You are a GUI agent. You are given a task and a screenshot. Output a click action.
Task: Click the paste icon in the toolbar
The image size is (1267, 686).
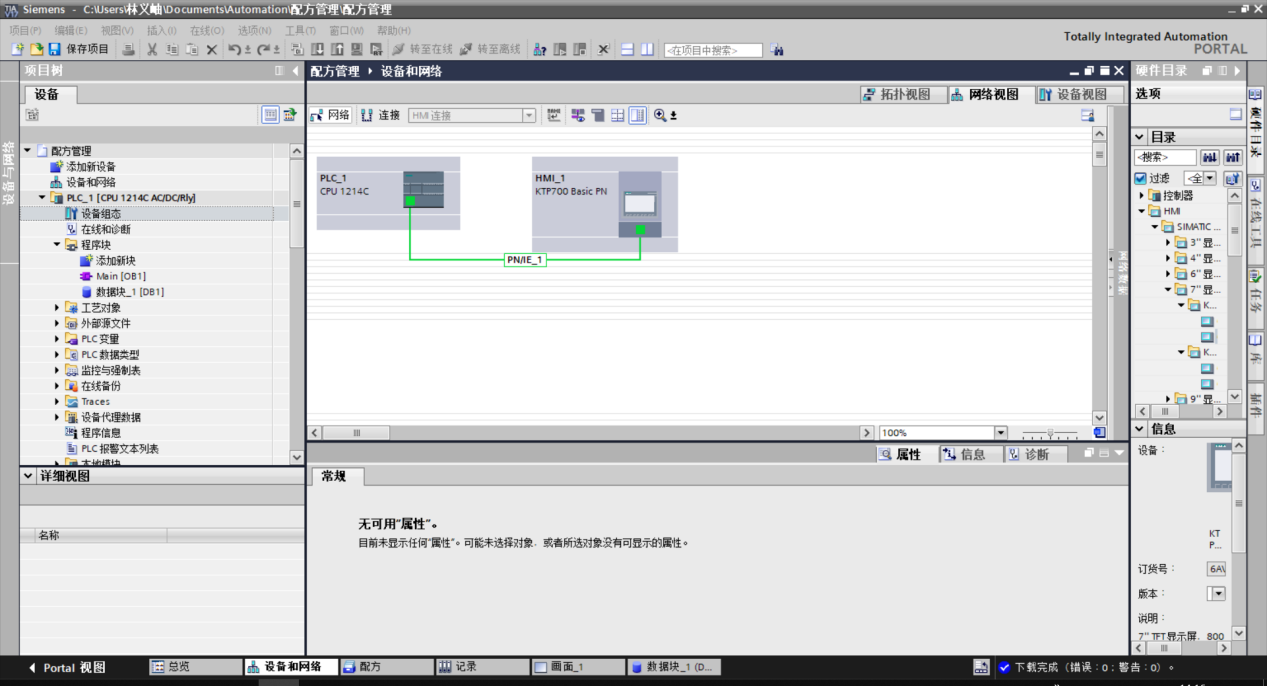[191, 49]
